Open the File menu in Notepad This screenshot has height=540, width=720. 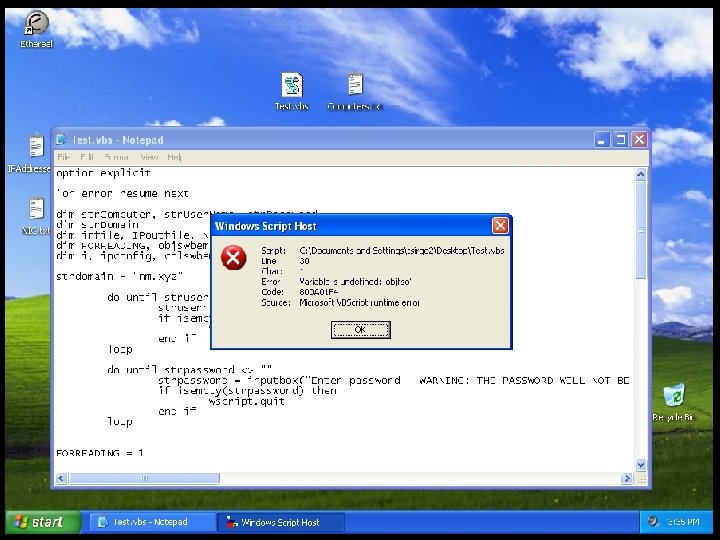[63, 158]
